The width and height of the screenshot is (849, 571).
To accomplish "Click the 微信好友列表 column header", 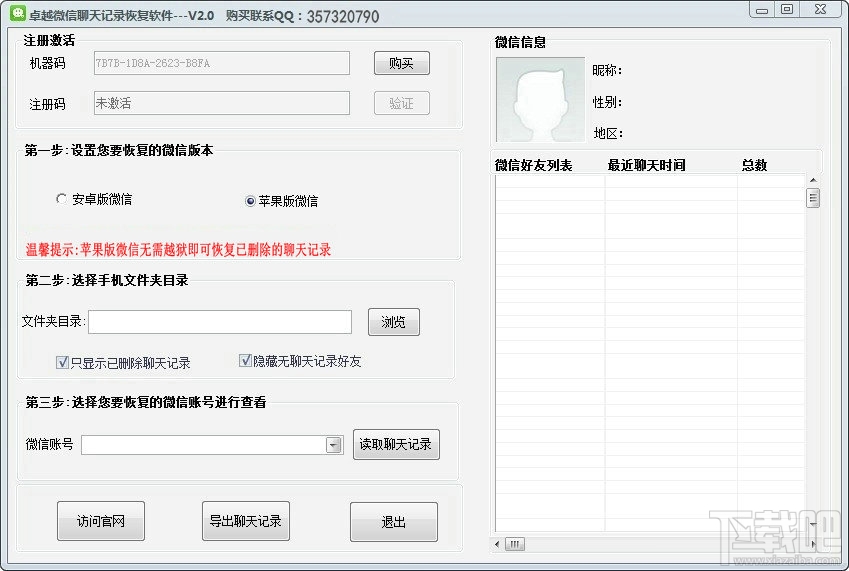I will [533, 165].
